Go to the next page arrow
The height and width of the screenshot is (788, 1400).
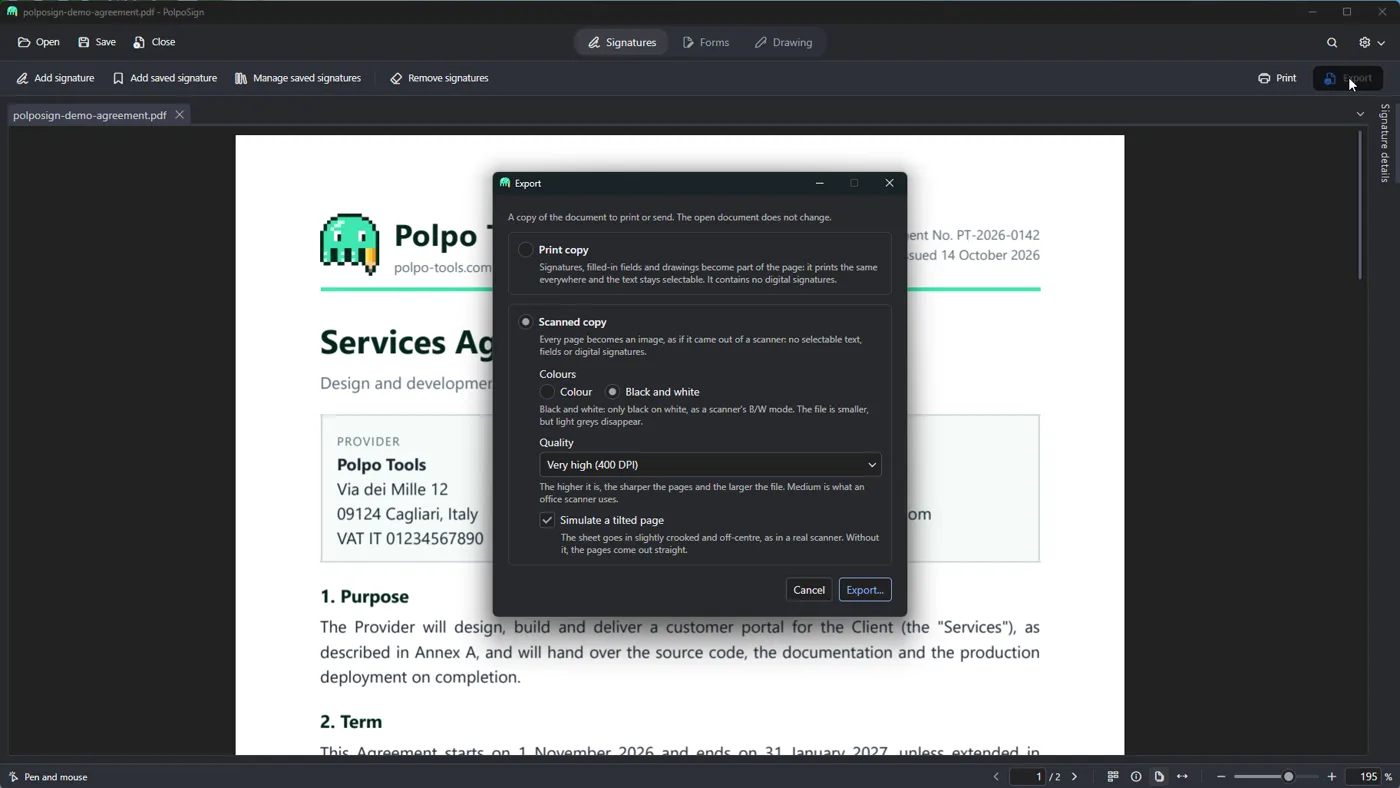1075,777
